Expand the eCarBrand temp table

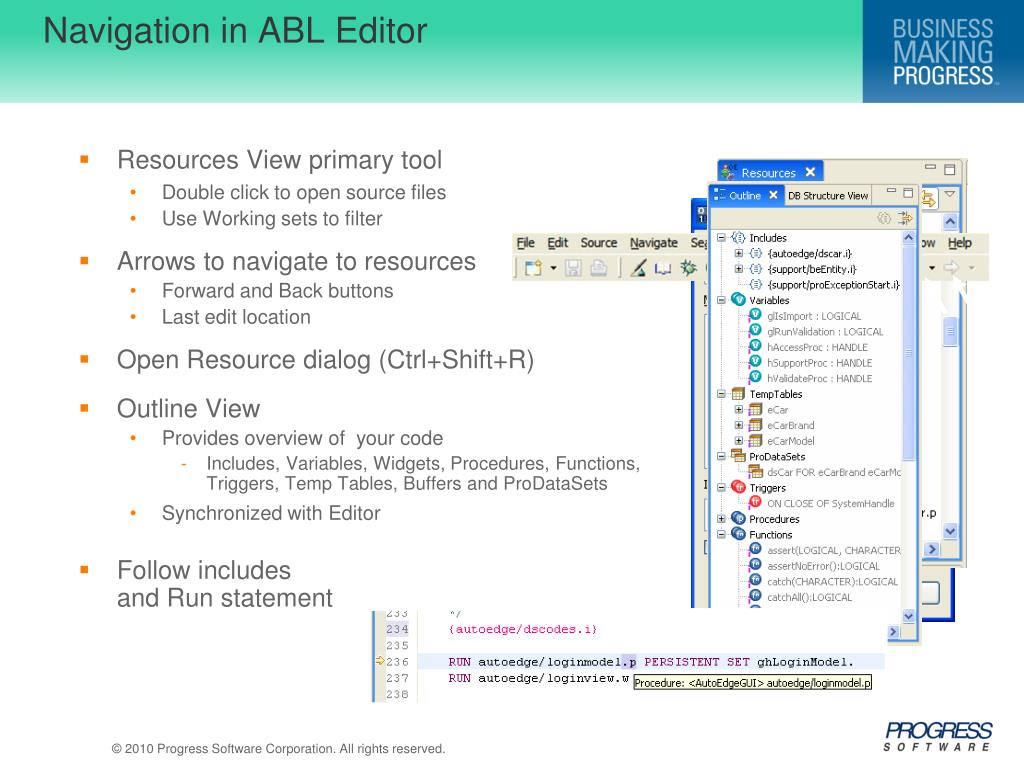739,425
